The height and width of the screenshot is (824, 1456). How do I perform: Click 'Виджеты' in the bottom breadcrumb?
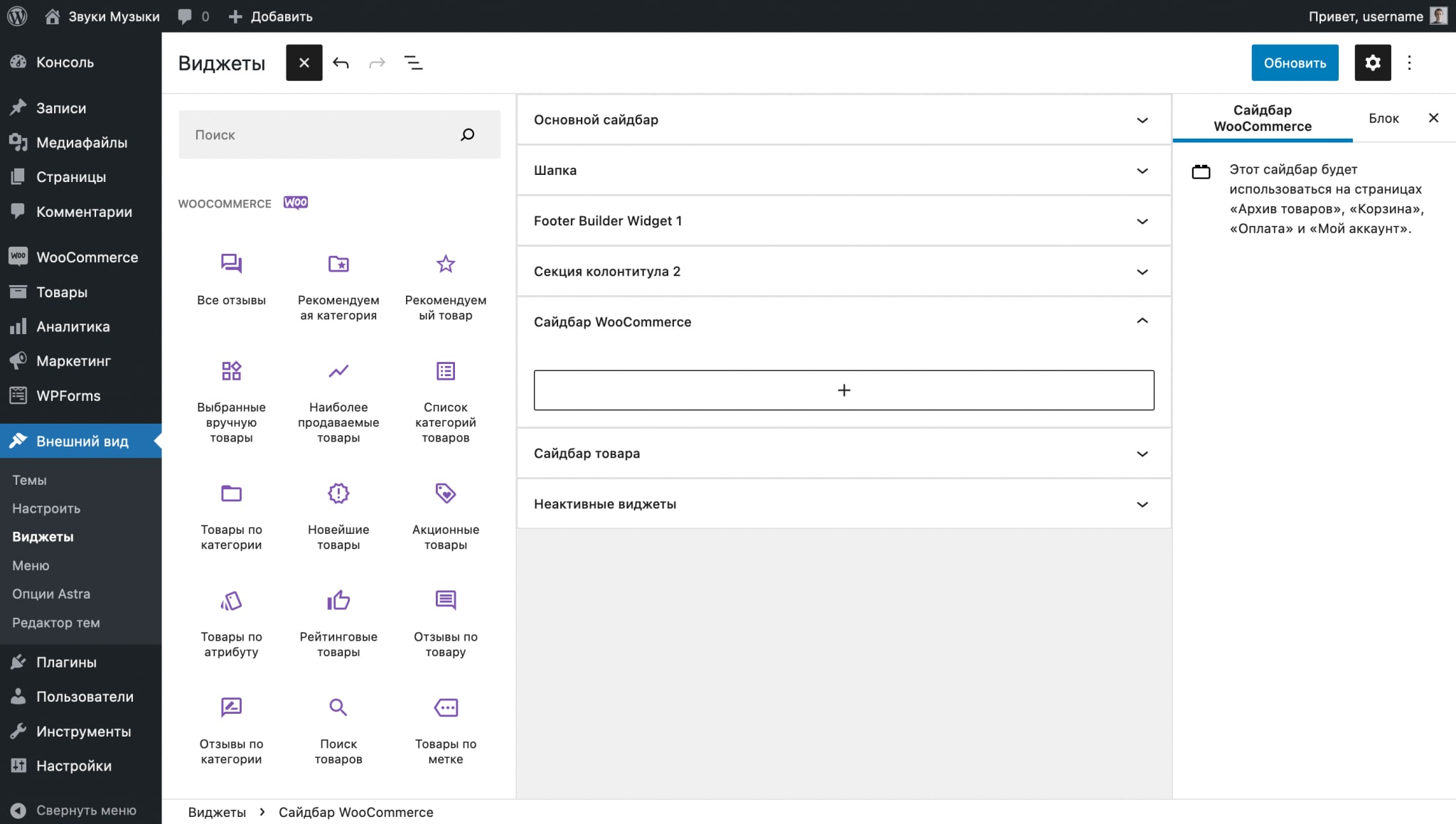[x=217, y=812]
